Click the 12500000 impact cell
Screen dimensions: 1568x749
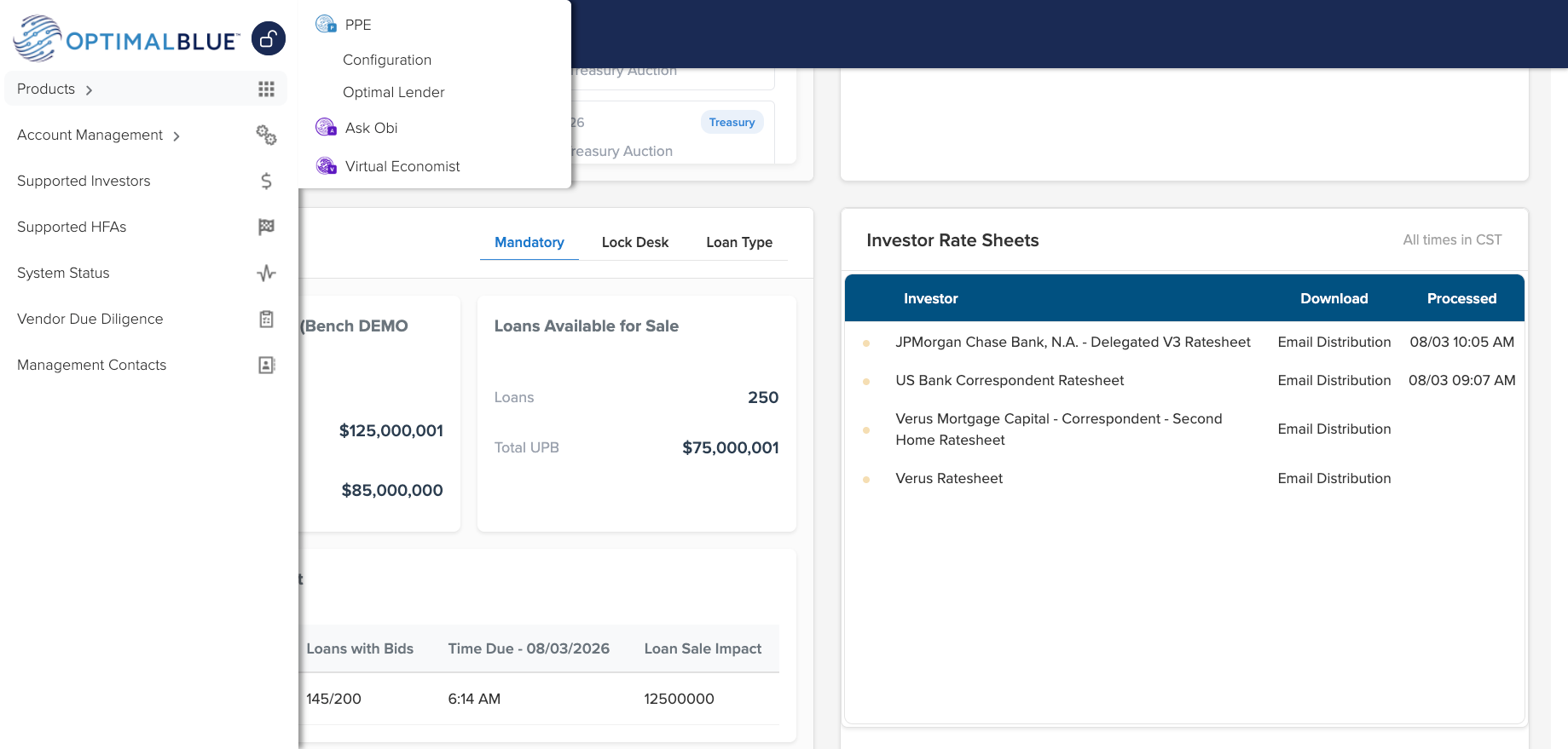pos(679,699)
